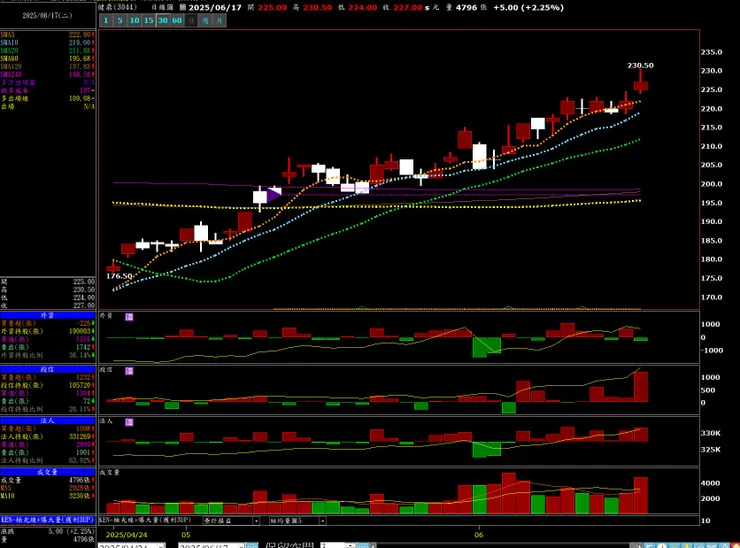Image resolution: width=740 pixels, height=548 pixels.
Task: Select the 60-minute timeframe button
Action: pos(177,20)
